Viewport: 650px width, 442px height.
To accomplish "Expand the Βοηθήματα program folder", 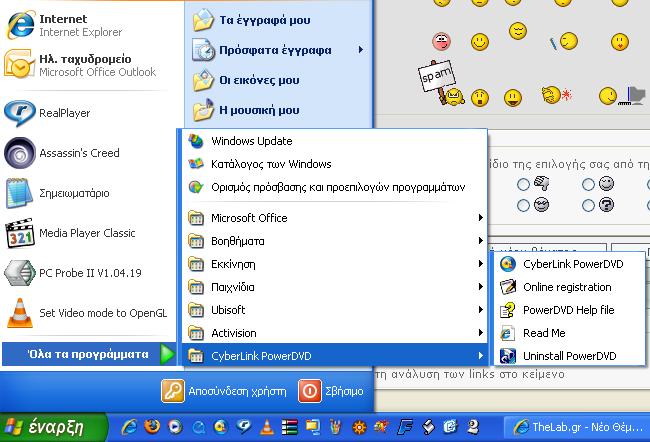I will coord(334,241).
